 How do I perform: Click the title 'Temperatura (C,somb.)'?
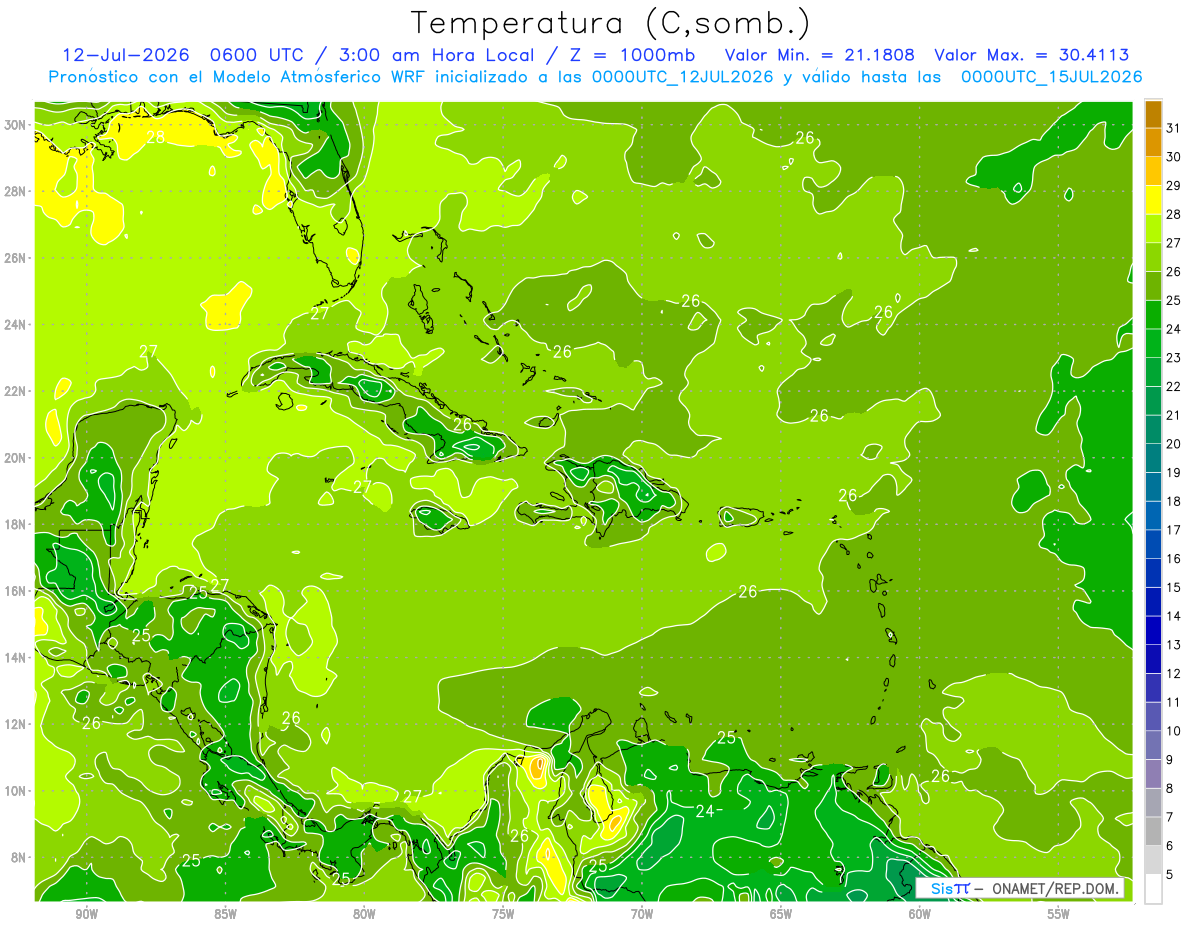(x=611, y=23)
